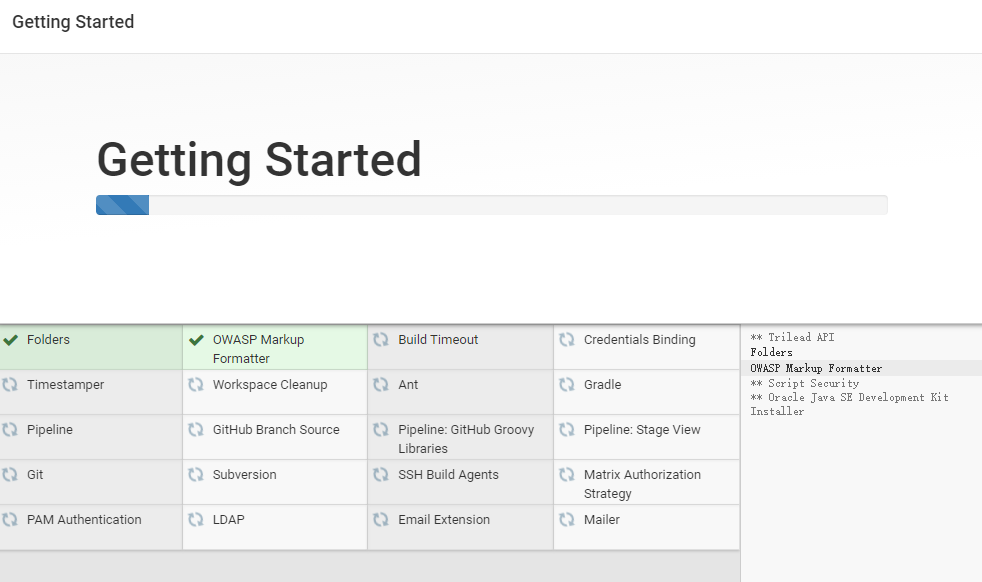This screenshot has height=582, width=982.
Task: Select the Email Extension plugin cell
Action: pyautogui.click(x=460, y=527)
